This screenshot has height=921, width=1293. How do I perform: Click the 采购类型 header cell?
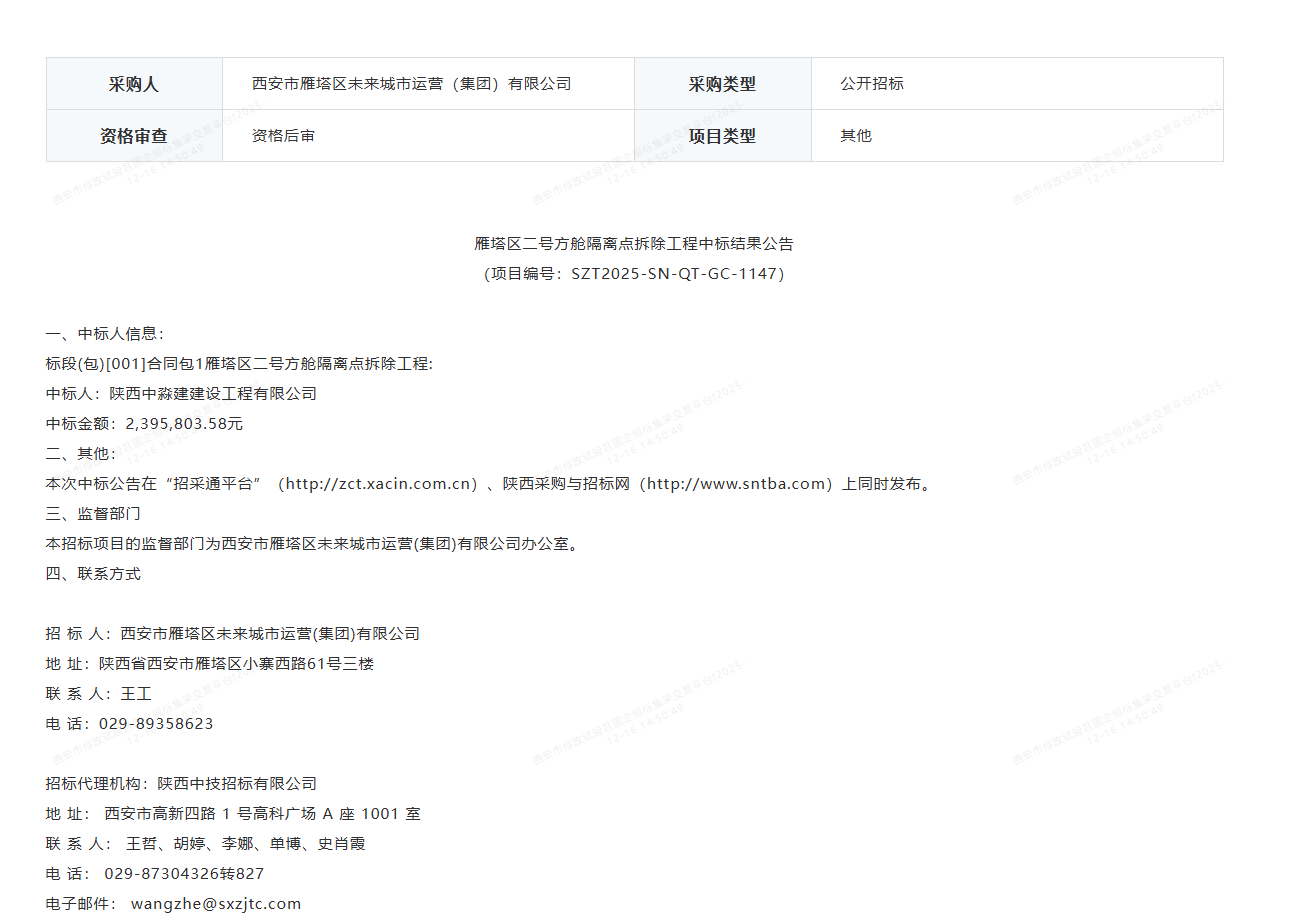pyautogui.click(x=722, y=84)
